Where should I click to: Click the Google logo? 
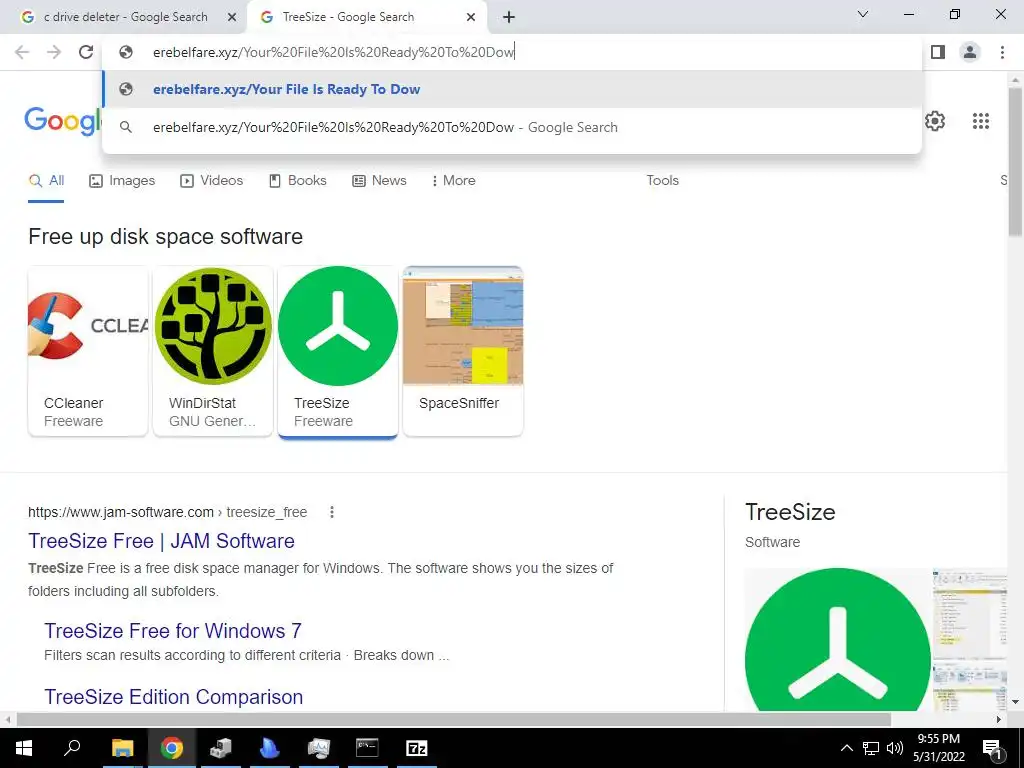coord(63,122)
